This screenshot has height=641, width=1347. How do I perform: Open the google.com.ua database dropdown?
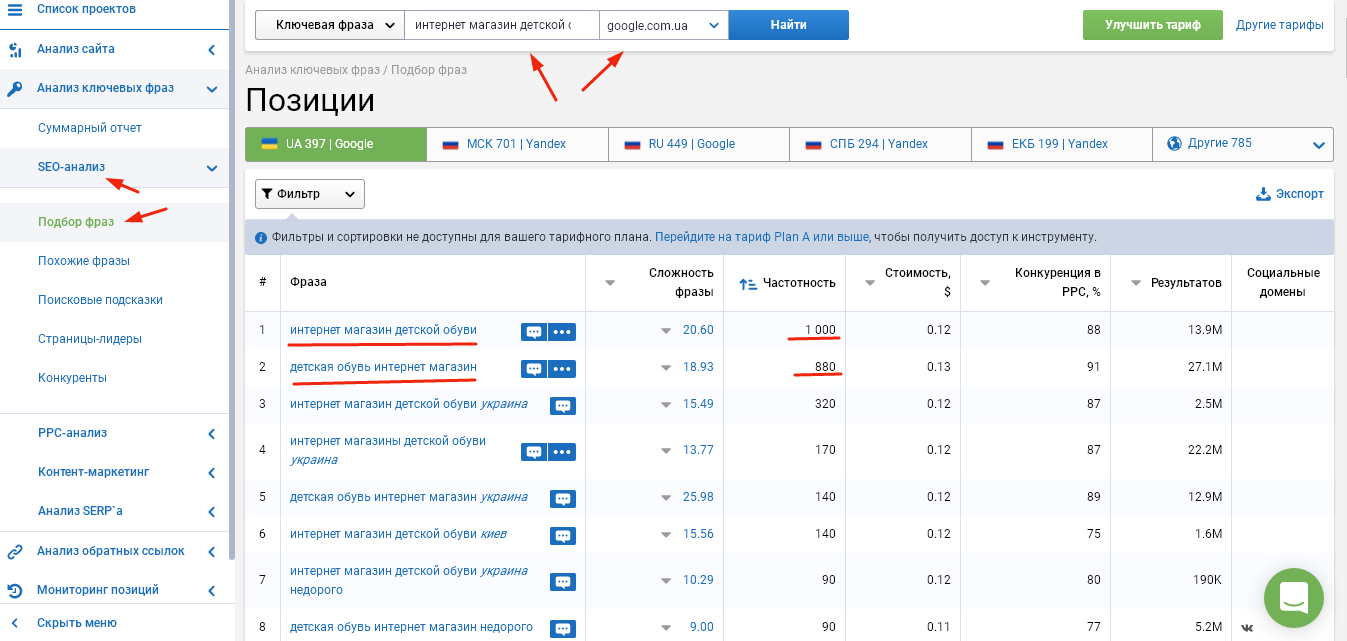point(664,25)
